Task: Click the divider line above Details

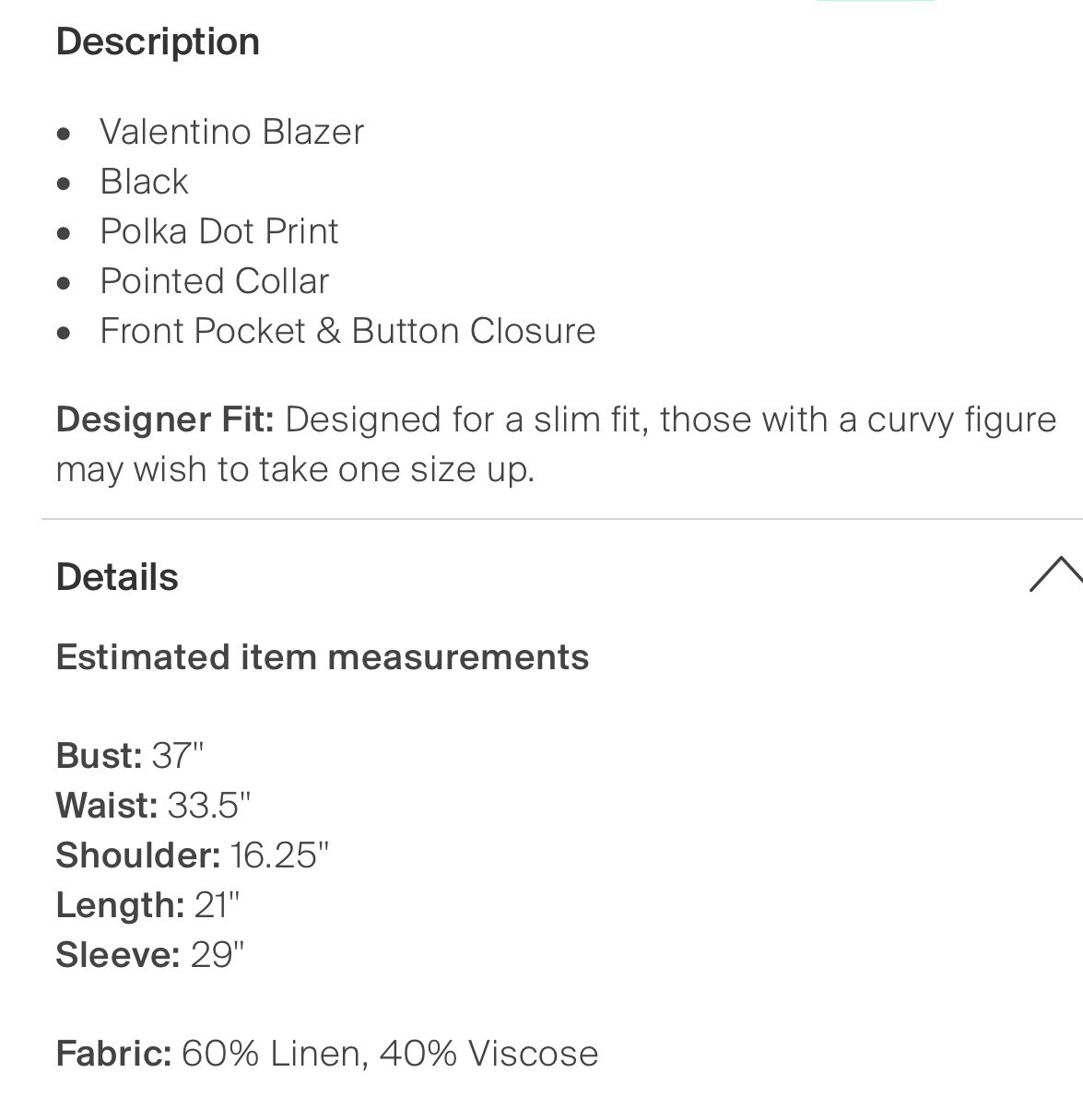Action: coord(562,519)
